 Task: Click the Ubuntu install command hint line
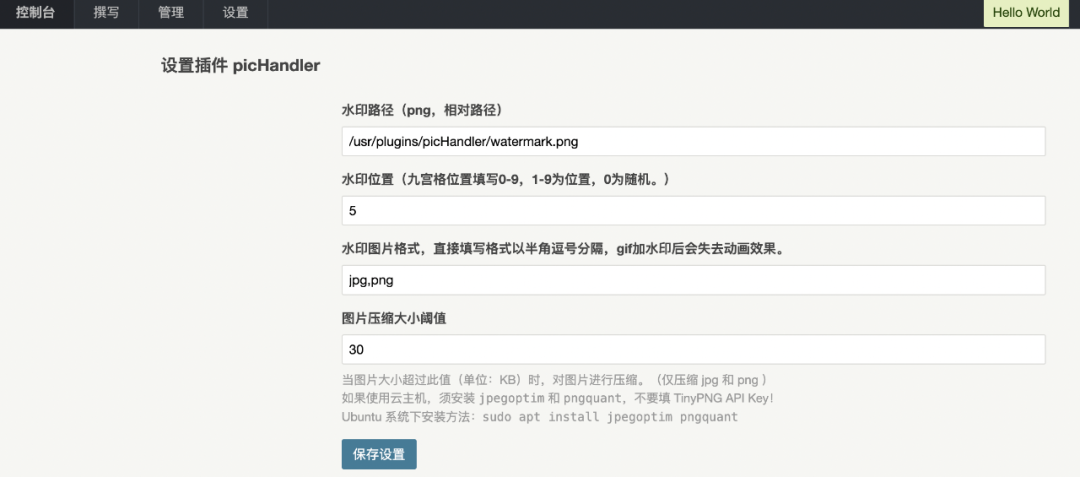540,416
